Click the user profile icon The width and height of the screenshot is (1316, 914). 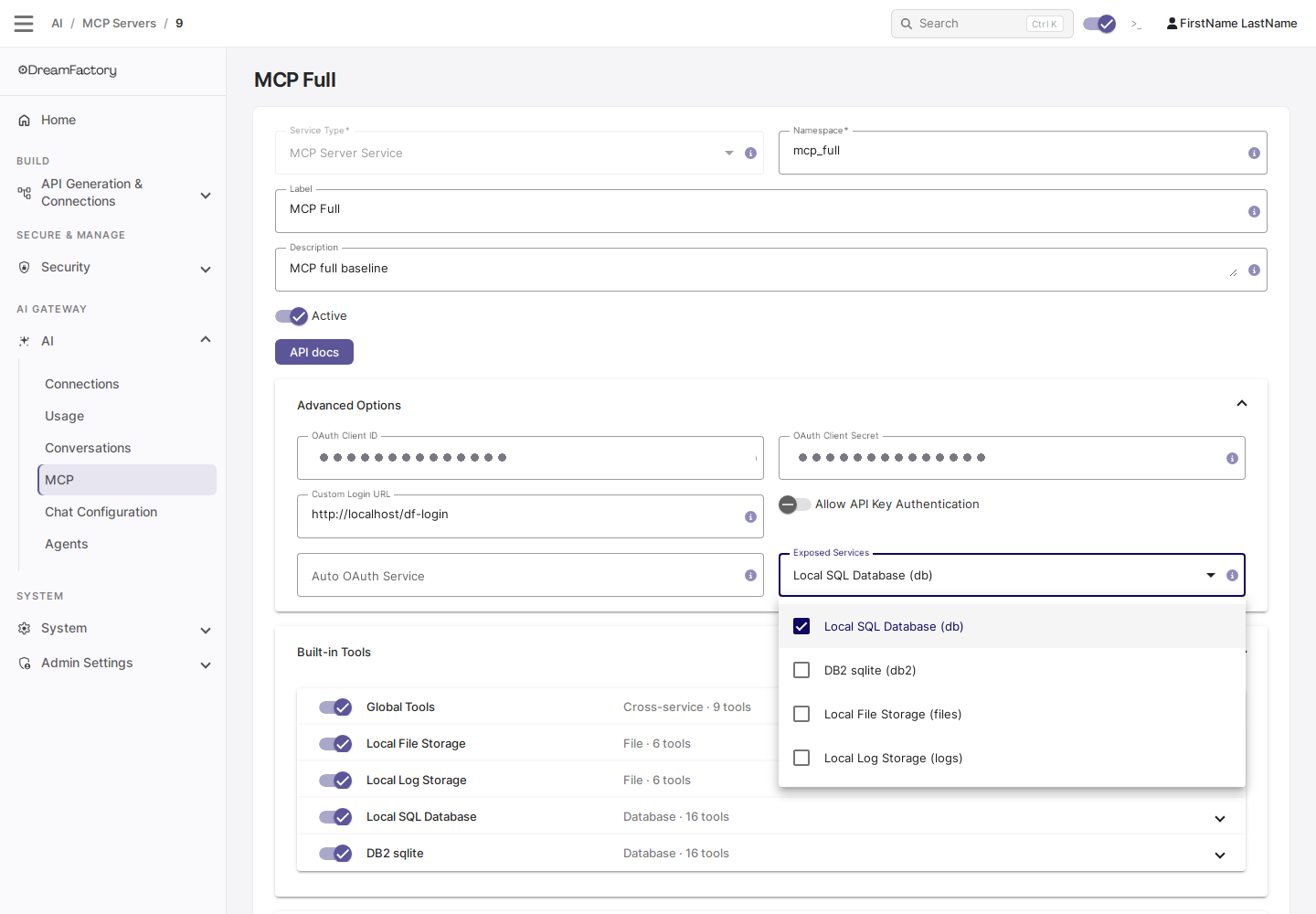coord(1172,24)
